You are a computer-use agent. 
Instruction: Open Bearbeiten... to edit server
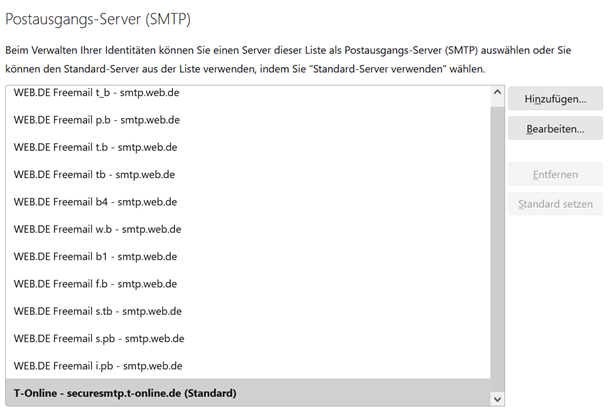click(555, 129)
